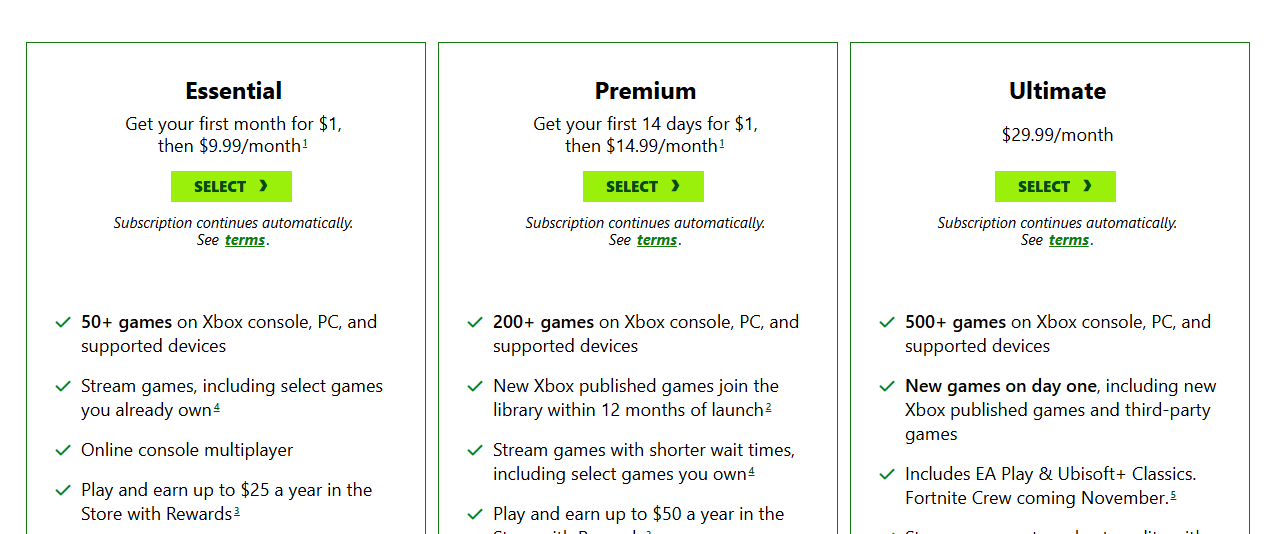Click the "Ultimate" plan heading
Screen dimensions: 1274x534
(x=1057, y=91)
